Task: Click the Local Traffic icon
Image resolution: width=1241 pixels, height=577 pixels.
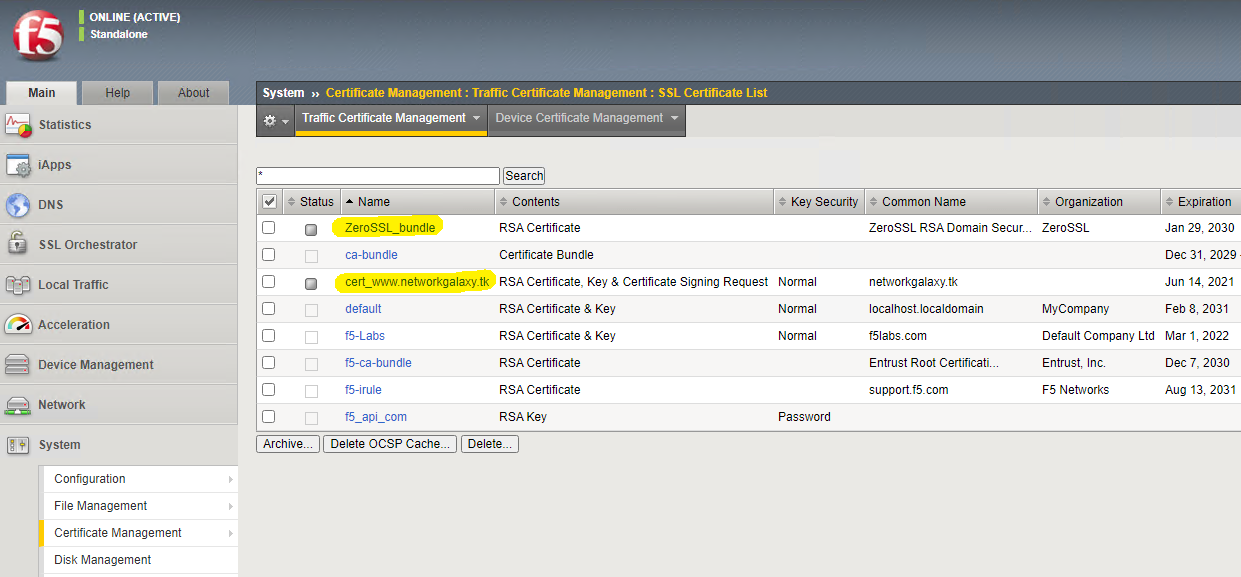Action: click(18, 285)
